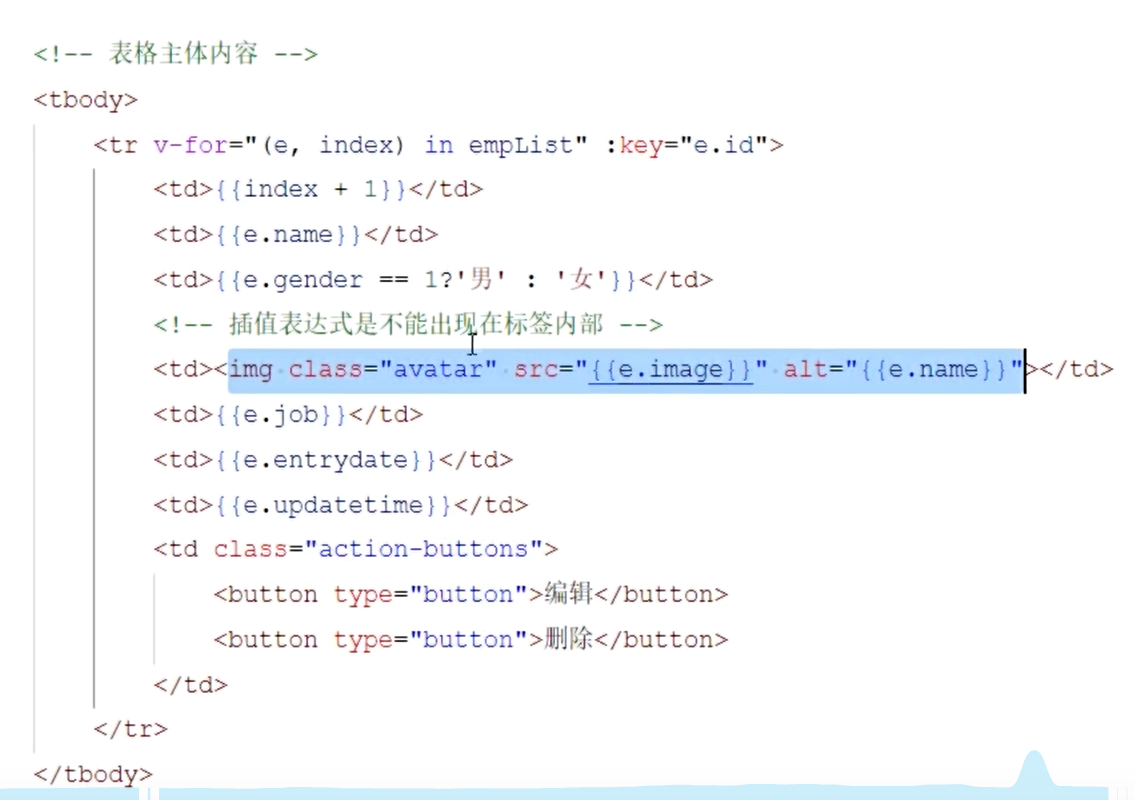Click the {{e.job}} cell line
This screenshot has height=800, width=1135.
click(x=288, y=415)
